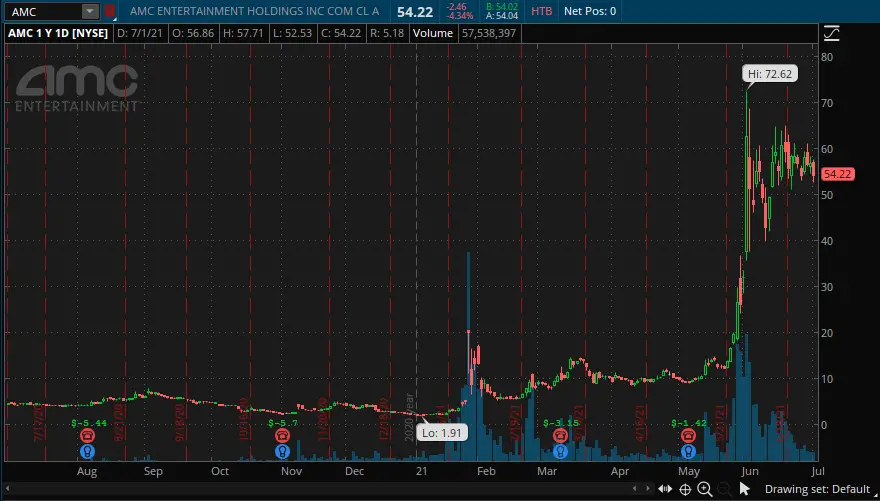The height and width of the screenshot is (501, 880).
Task: Click the L: 52.53 low value
Action: pyautogui.click(x=292, y=33)
